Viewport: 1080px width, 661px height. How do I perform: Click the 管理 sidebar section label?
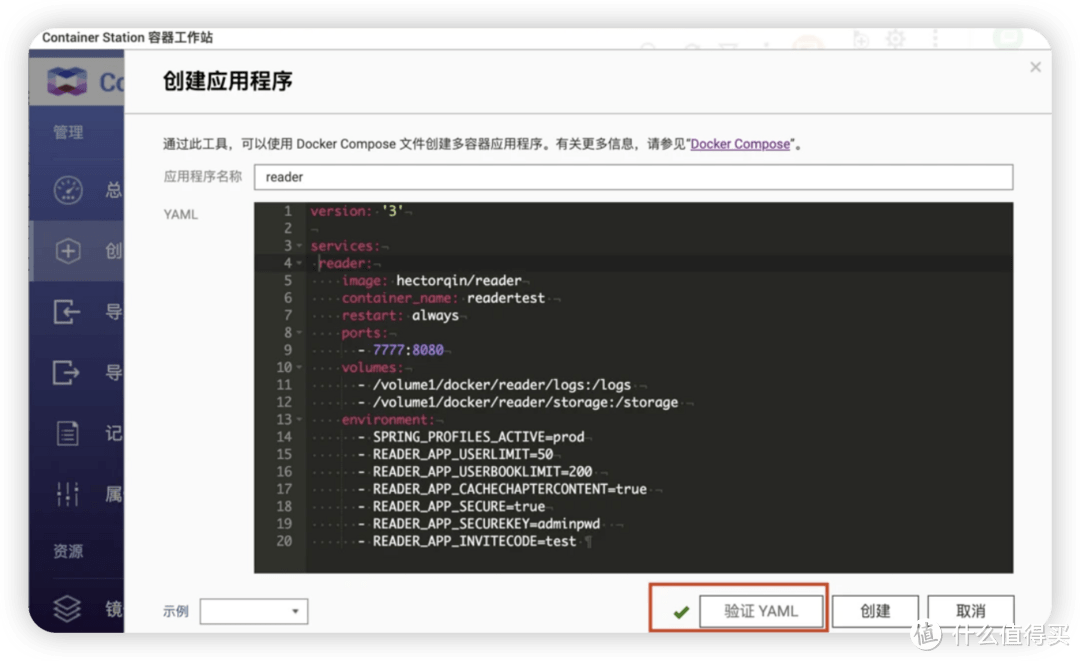[x=68, y=132]
